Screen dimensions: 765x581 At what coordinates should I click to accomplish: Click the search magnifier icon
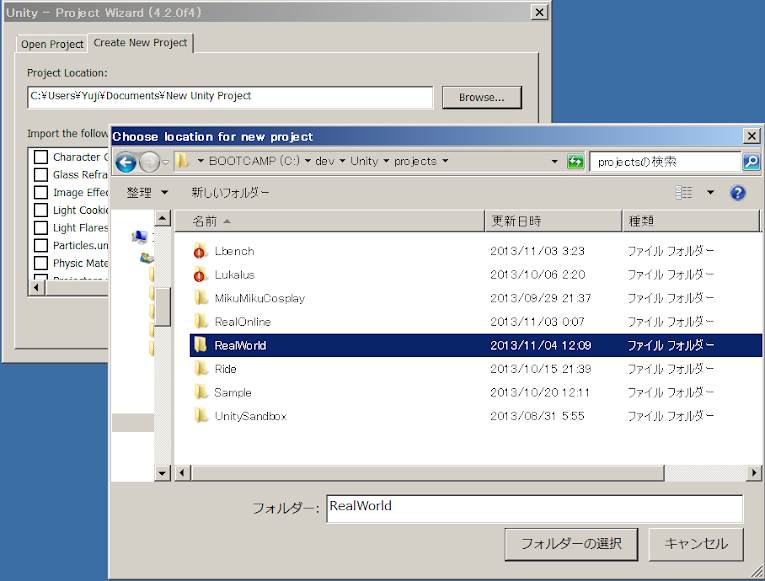point(751,161)
